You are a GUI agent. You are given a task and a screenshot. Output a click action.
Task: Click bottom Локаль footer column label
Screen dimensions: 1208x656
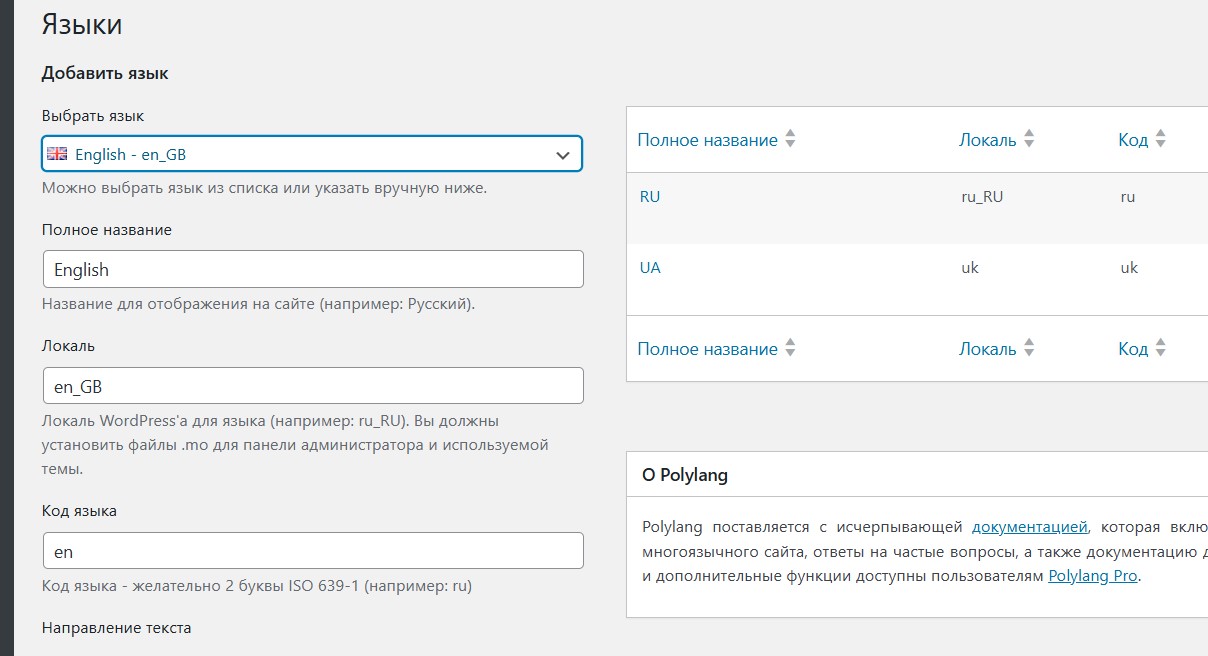(x=987, y=349)
